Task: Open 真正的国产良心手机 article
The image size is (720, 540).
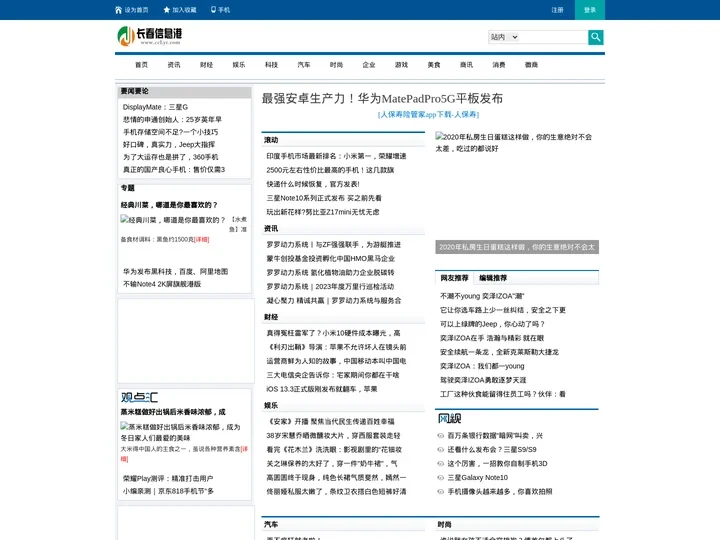Action: click(174, 169)
